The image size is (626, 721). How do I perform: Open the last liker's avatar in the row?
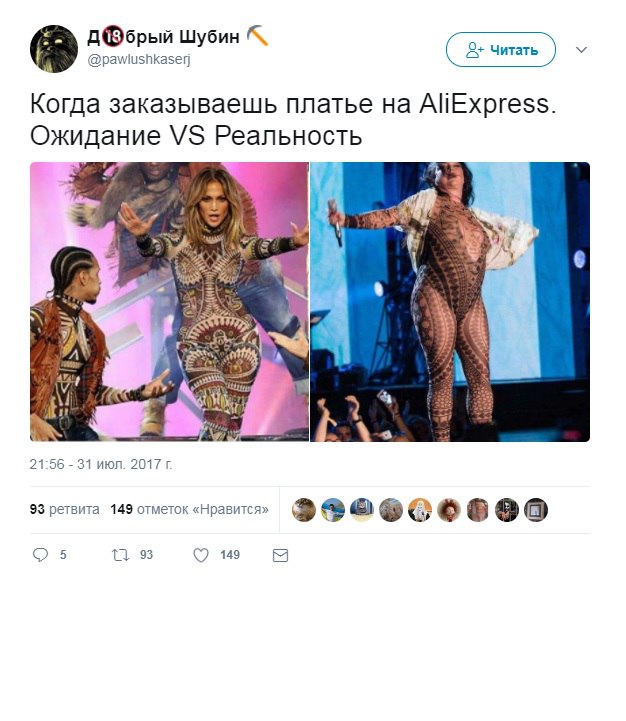(536, 509)
